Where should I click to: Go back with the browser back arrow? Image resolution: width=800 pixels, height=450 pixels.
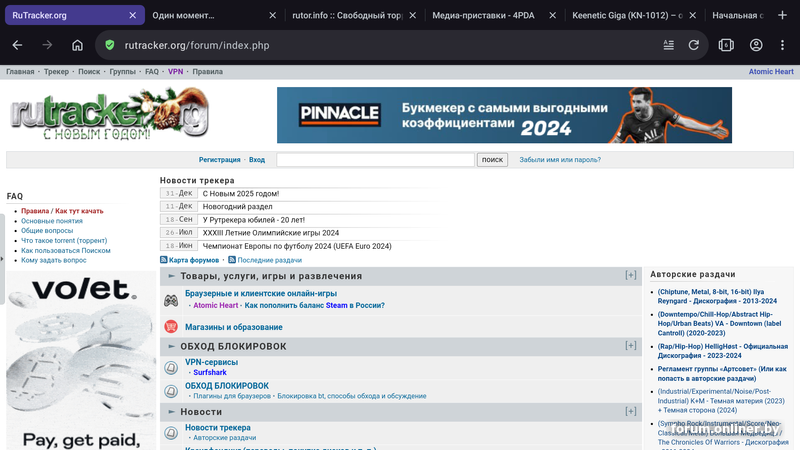click(17, 45)
